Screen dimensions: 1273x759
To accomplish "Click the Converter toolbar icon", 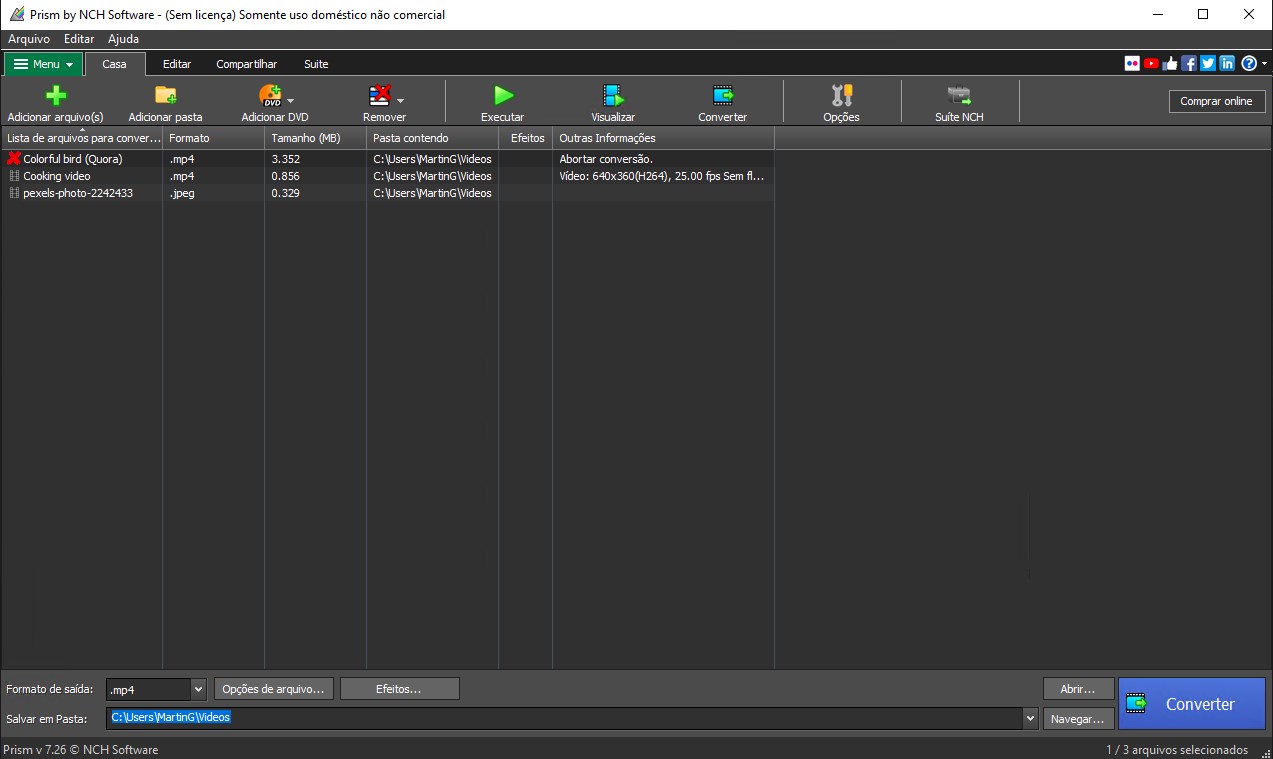I will (x=723, y=96).
